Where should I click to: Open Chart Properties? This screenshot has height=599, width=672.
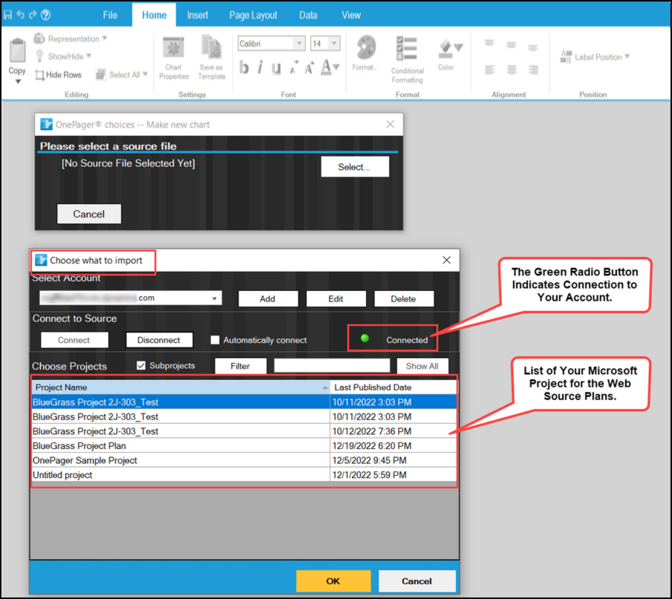click(x=174, y=58)
